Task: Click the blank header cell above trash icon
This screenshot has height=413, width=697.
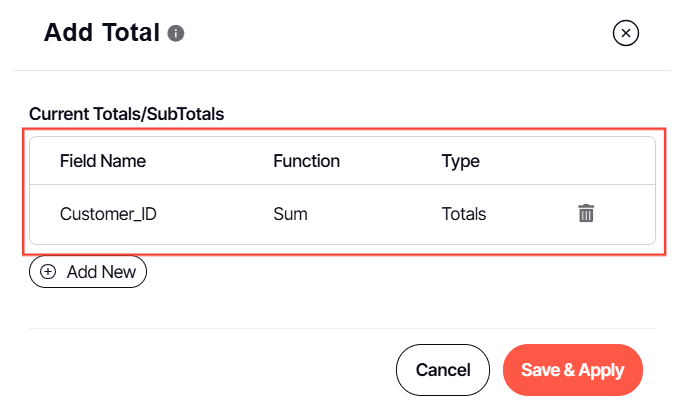Action: [x=586, y=161]
